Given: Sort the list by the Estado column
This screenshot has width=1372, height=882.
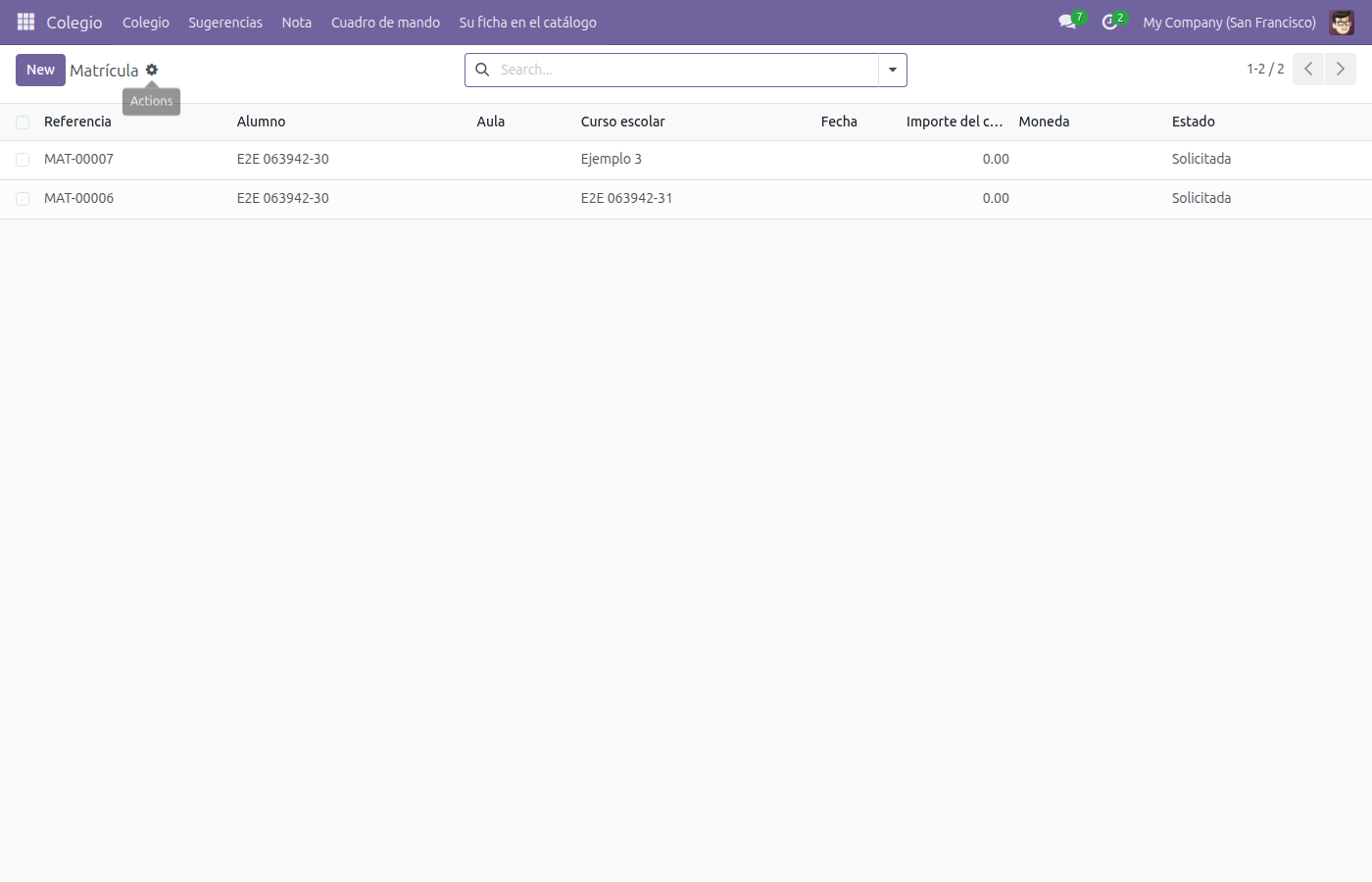Looking at the screenshot, I should click(1194, 122).
